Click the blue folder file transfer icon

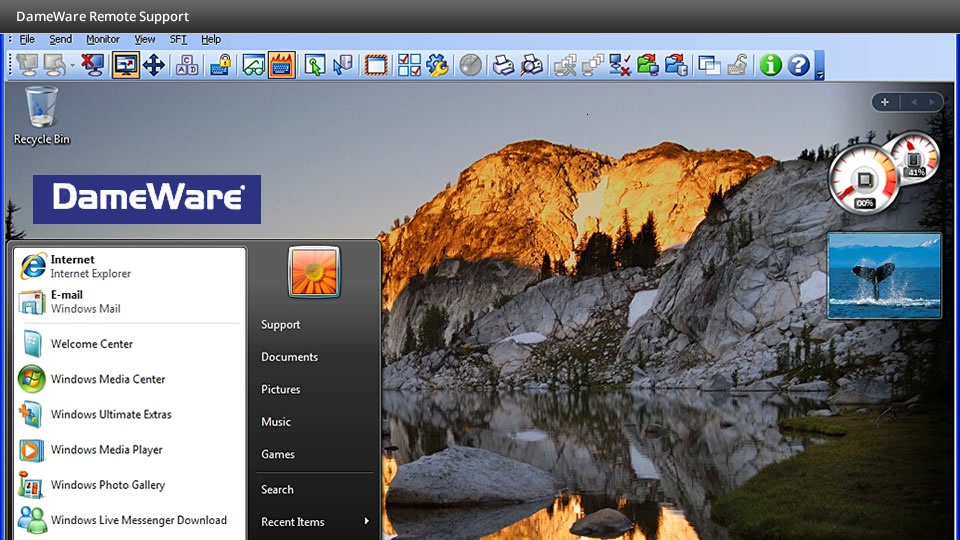click(x=676, y=65)
